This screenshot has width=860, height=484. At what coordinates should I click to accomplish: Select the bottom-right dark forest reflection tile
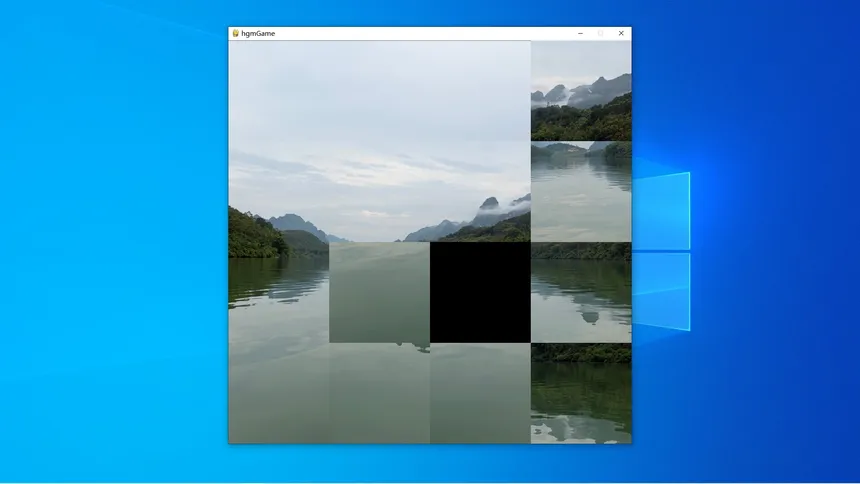(581, 393)
